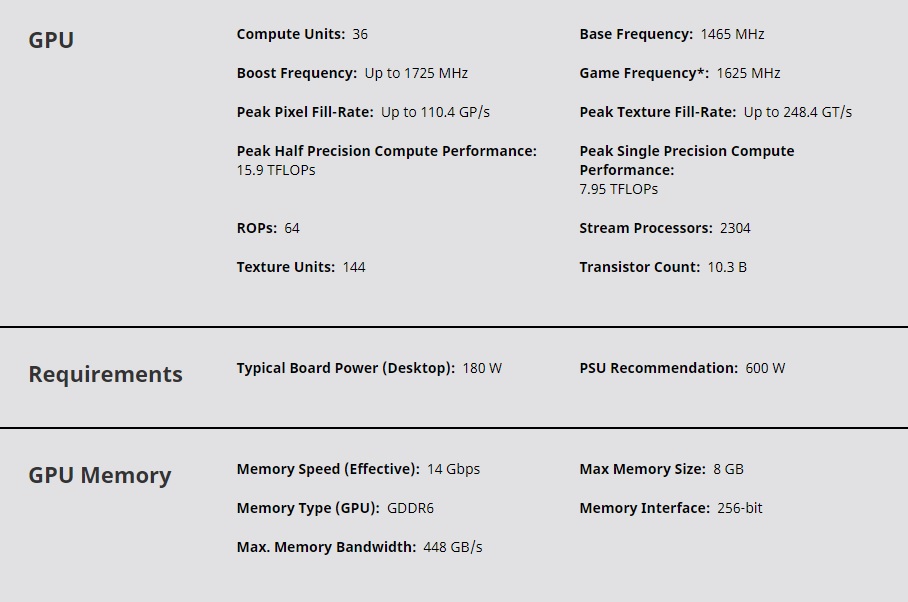Click the Game Frequency label with asterisk
The width and height of the screenshot is (908, 602).
point(644,73)
